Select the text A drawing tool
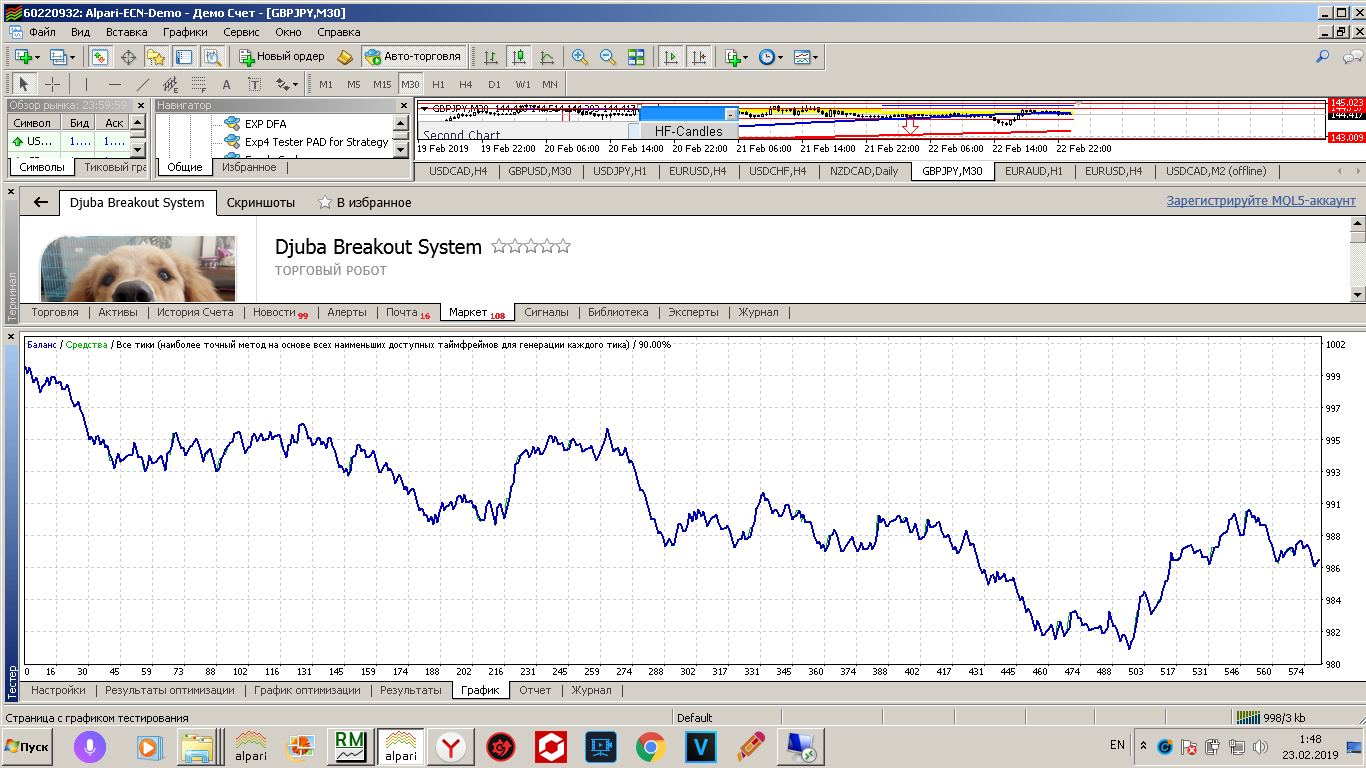Image resolution: width=1366 pixels, height=768 pixels. click(x=226, y=84)
